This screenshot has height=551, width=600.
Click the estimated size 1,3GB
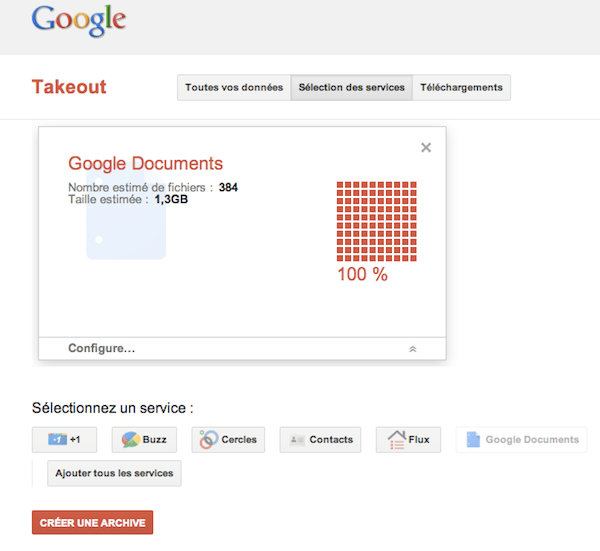(171, 199)
